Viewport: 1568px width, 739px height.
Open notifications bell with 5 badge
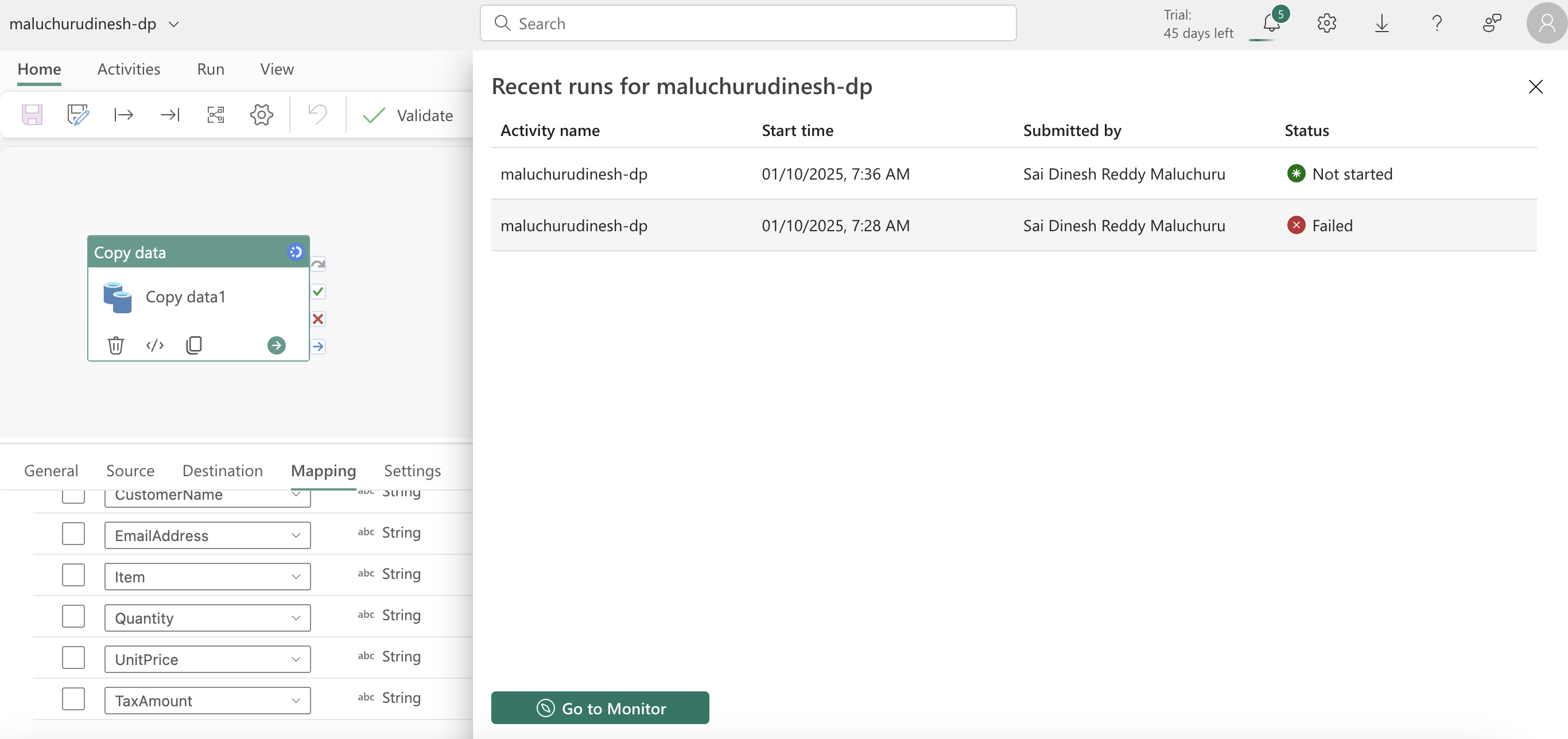coord(1272,22)
